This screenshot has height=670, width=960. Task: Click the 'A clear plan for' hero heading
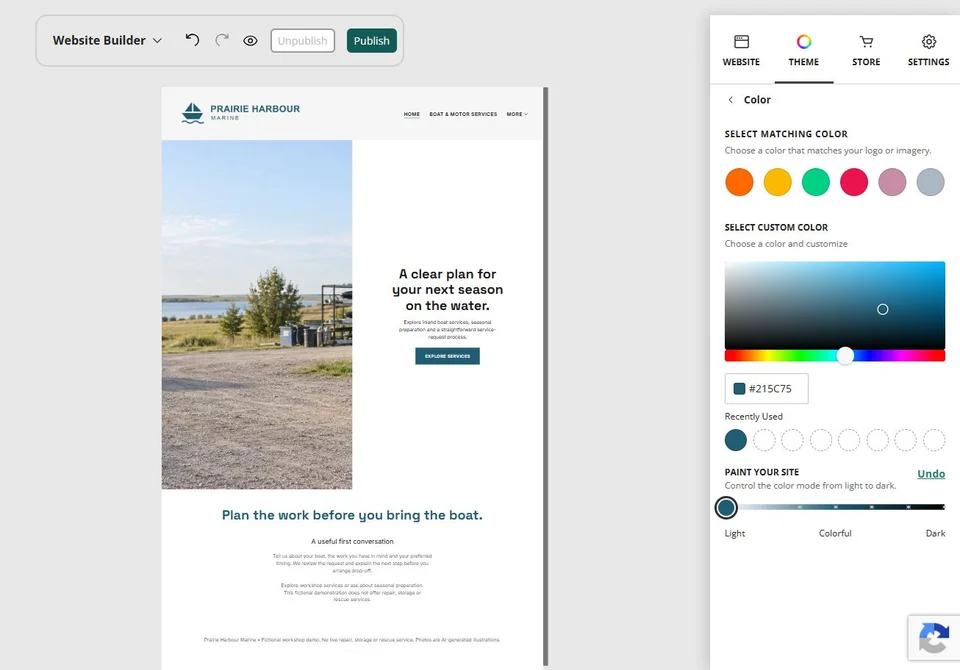[x=448, y=290]
